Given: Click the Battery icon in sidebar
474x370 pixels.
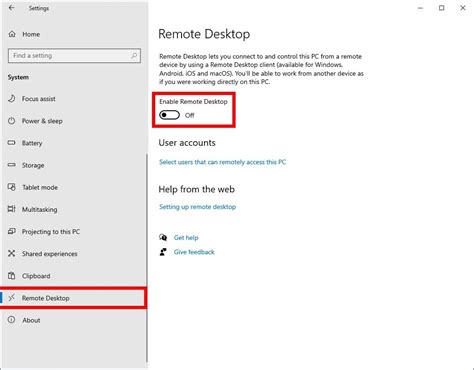Looking at the screenshot, I should [12, 143].
